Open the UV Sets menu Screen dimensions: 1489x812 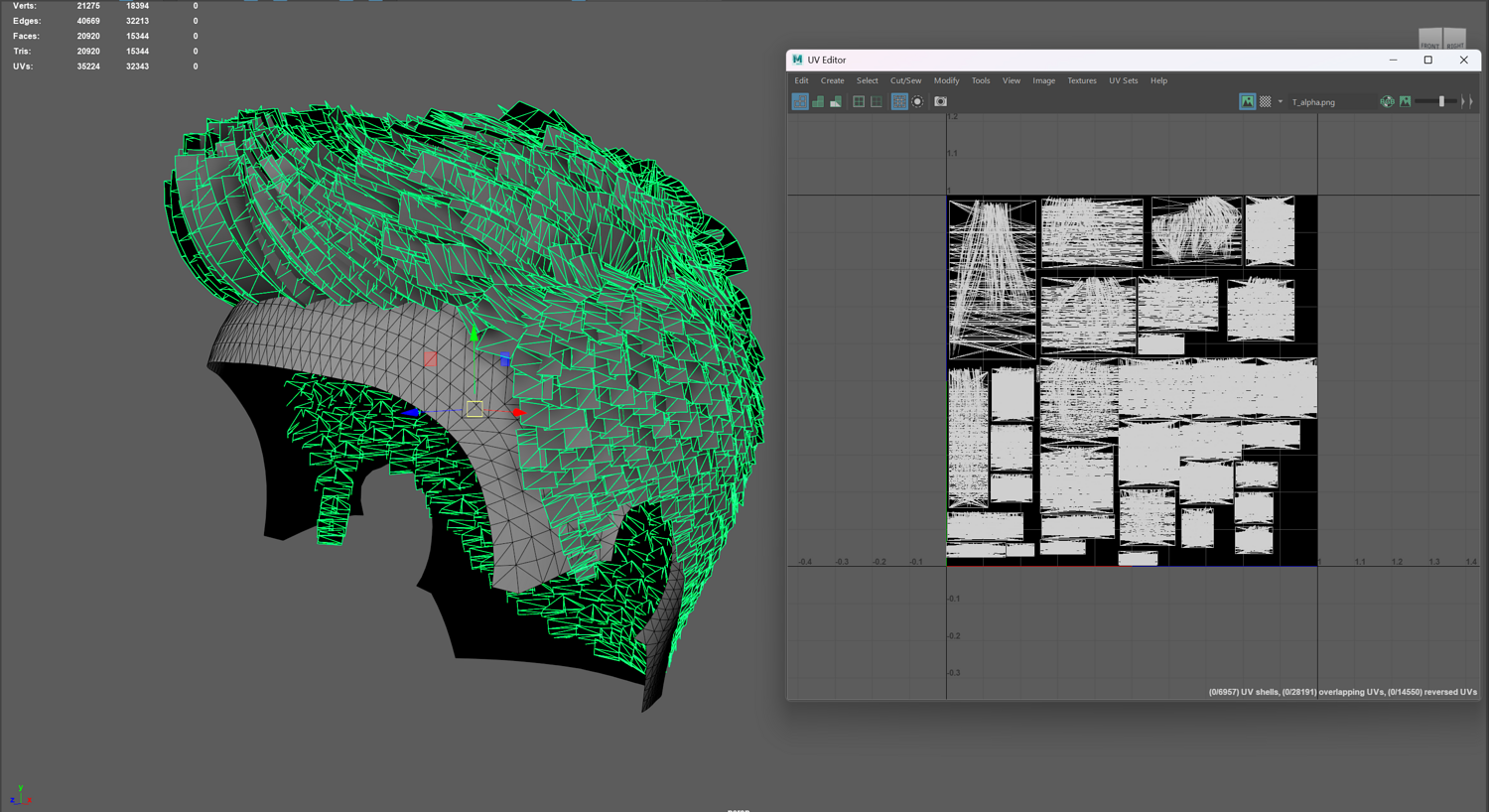1124,80
